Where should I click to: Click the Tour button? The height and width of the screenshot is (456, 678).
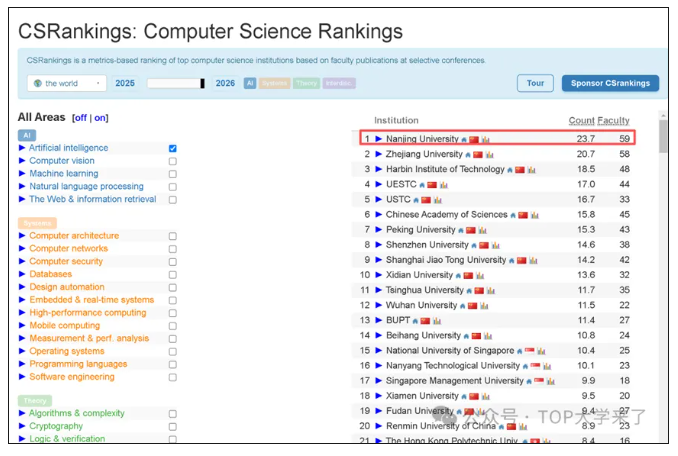pos(535,83)
